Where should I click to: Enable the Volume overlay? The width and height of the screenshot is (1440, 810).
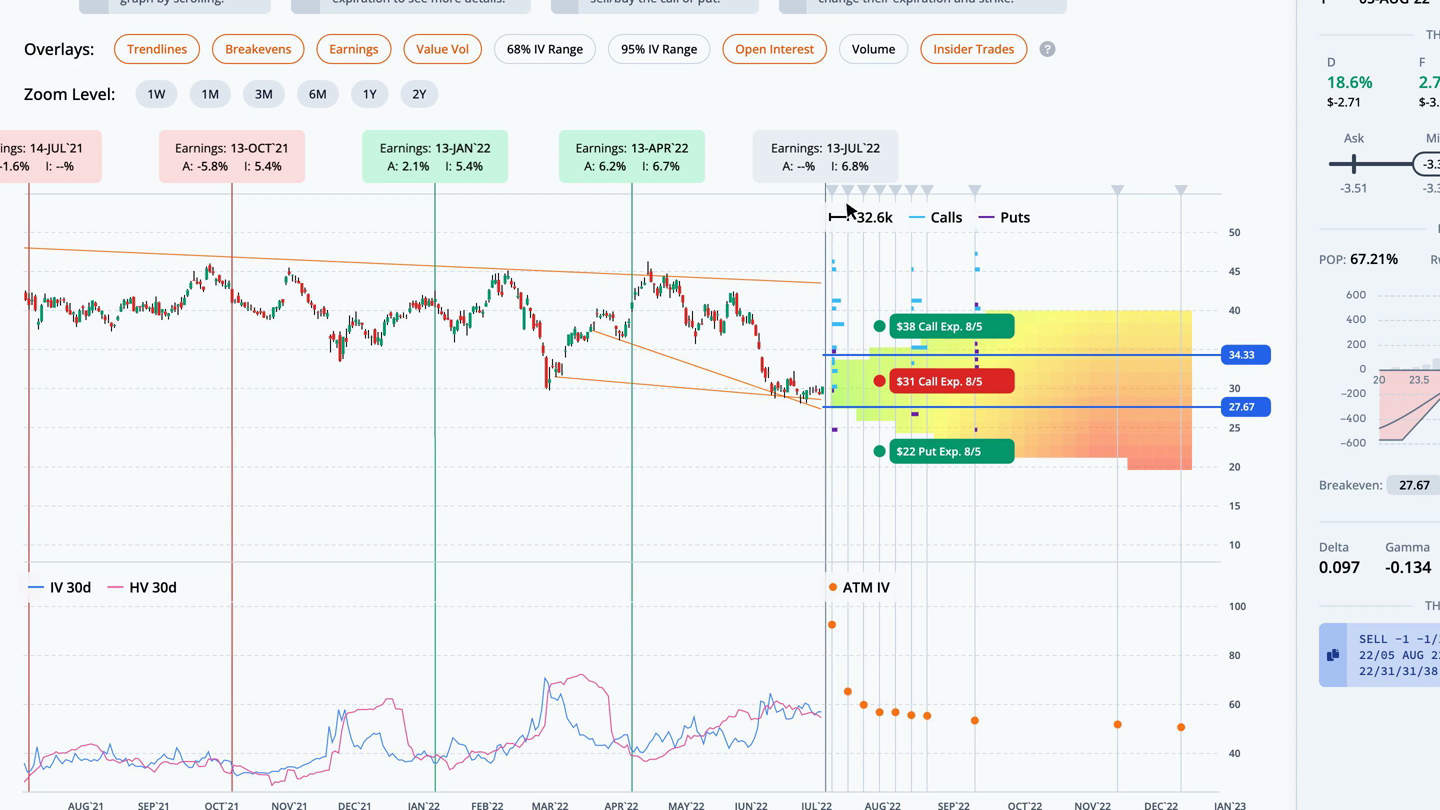tap(873, 49)
